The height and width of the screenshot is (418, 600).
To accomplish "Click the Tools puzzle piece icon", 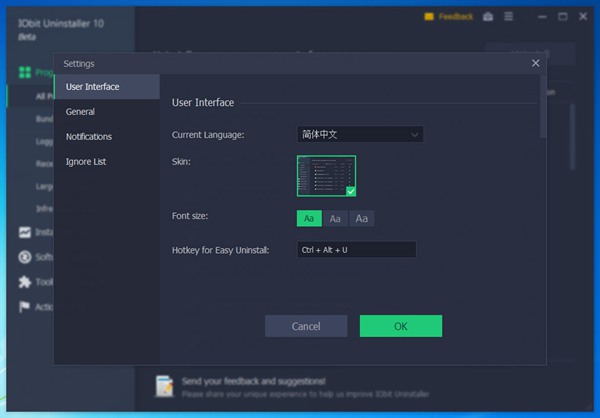I will tap(25, 282).
